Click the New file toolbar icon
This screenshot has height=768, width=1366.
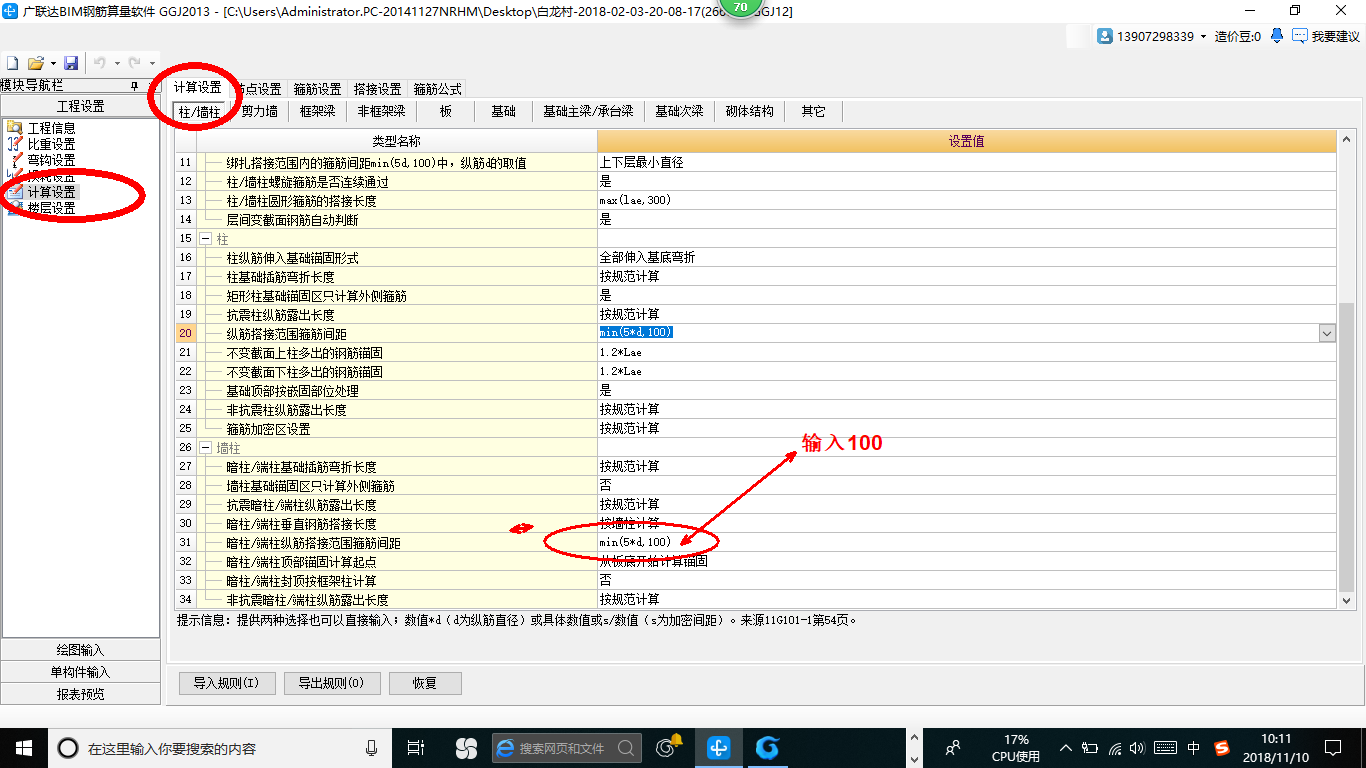pyautogui.click(x=13, y=63)
